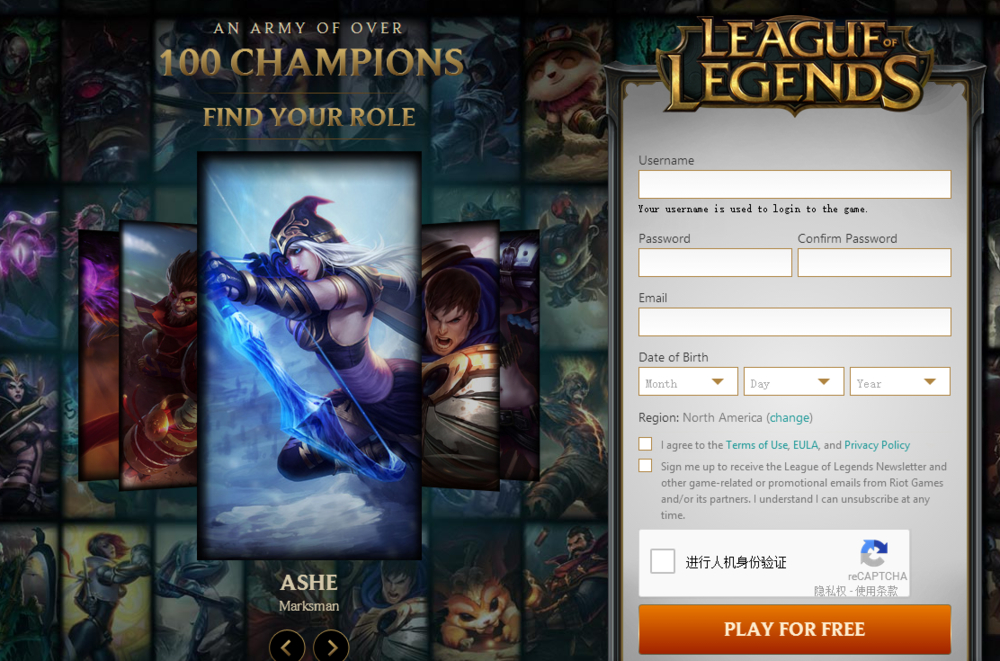The height and width of the screenshot is (661, 1000).
Task: Select the Wukong champion card
Action: click(158, 355)
